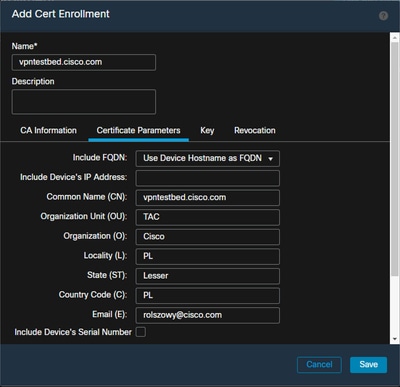Save the cert enrollment

(369, 365)
